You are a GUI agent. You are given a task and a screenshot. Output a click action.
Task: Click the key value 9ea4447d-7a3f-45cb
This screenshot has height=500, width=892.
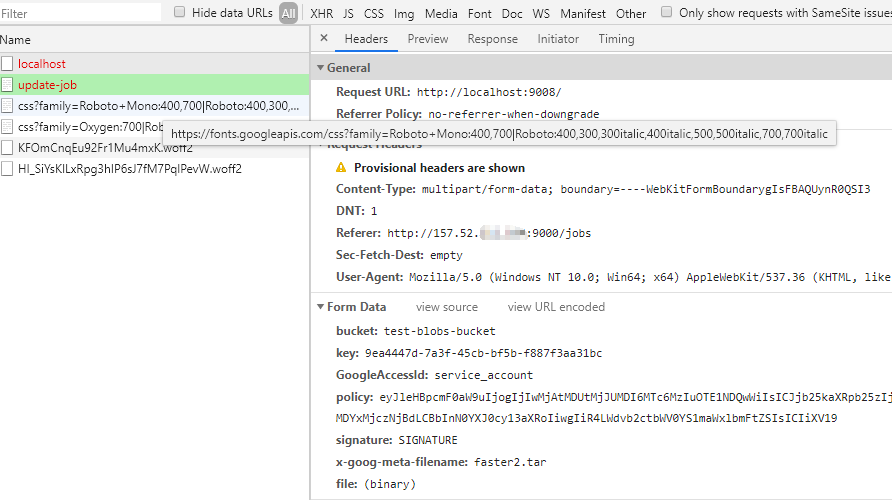pyautogui.click(x=483, y=353)
